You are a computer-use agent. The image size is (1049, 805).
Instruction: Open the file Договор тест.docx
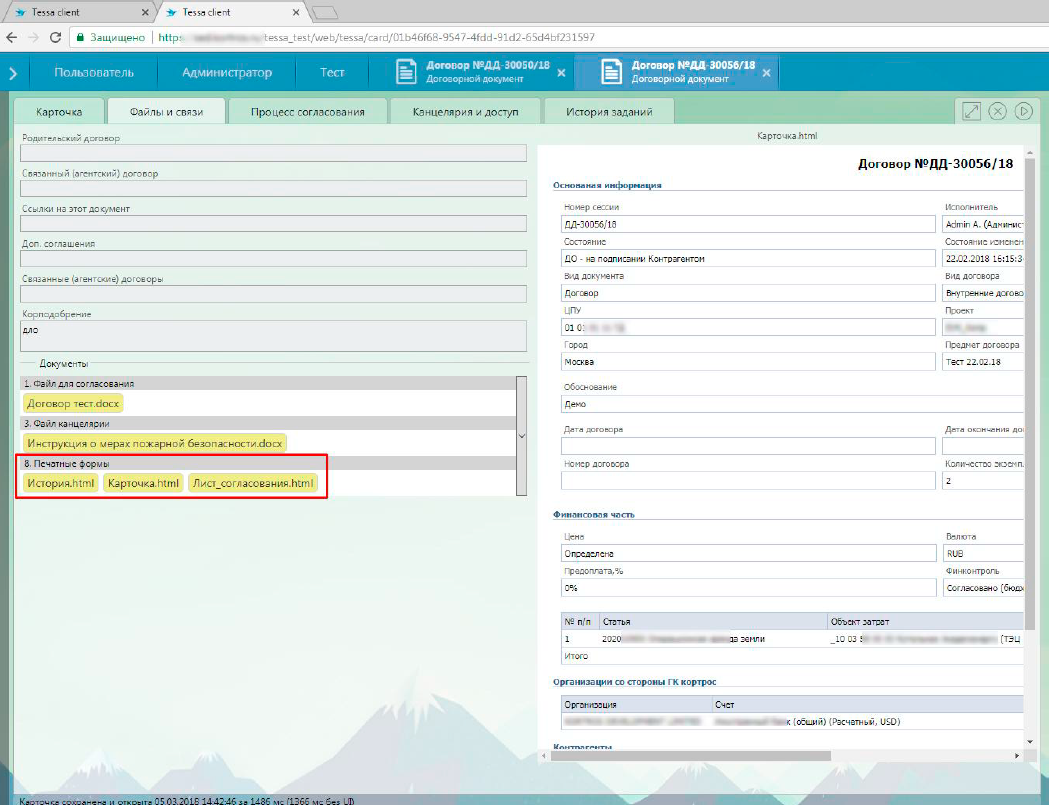pyautogui.click(x=74, y=403)
